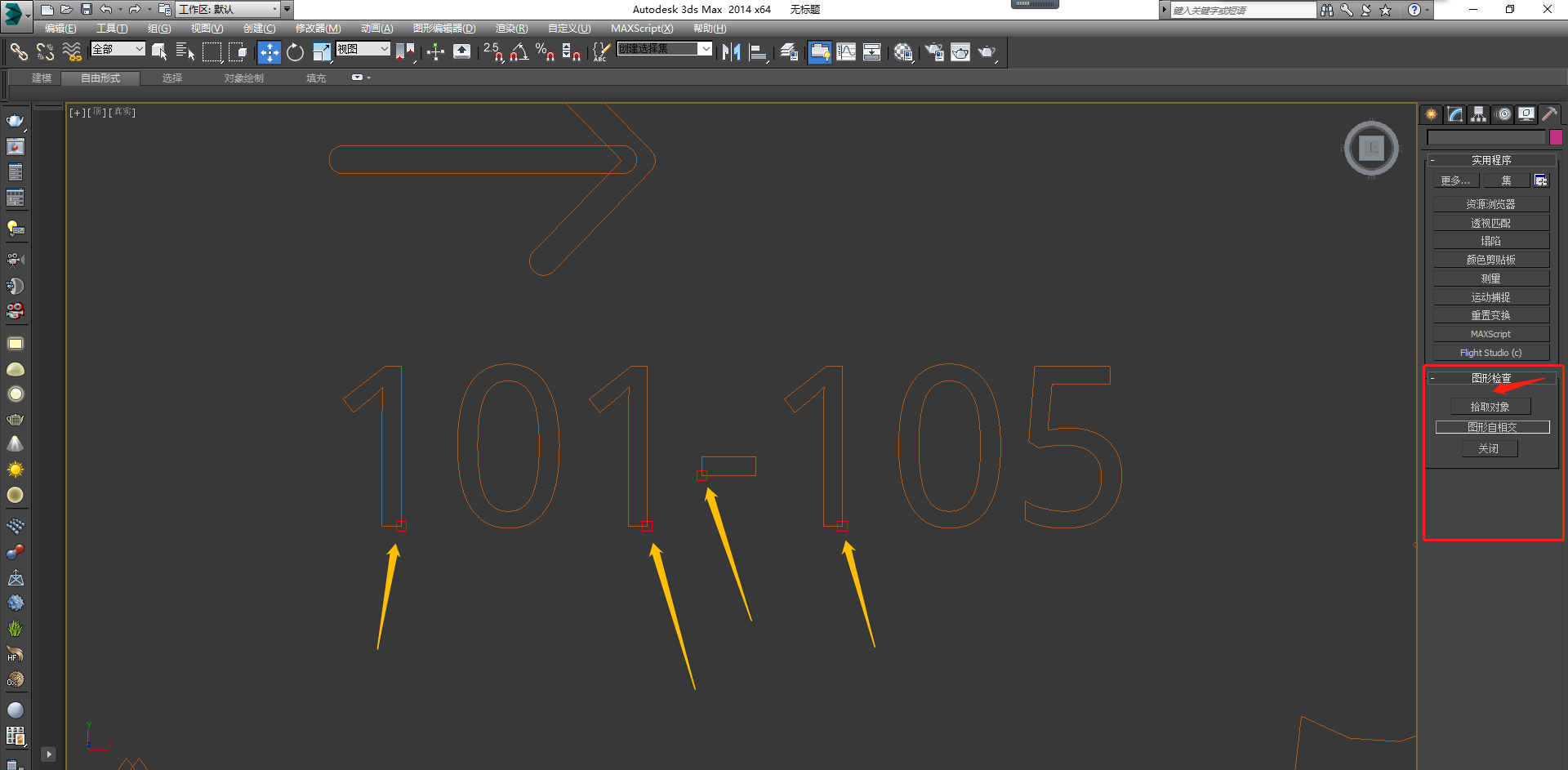
Task: Toggle Percent Snap
Action: pyautogui.click(x=546, y=52)
